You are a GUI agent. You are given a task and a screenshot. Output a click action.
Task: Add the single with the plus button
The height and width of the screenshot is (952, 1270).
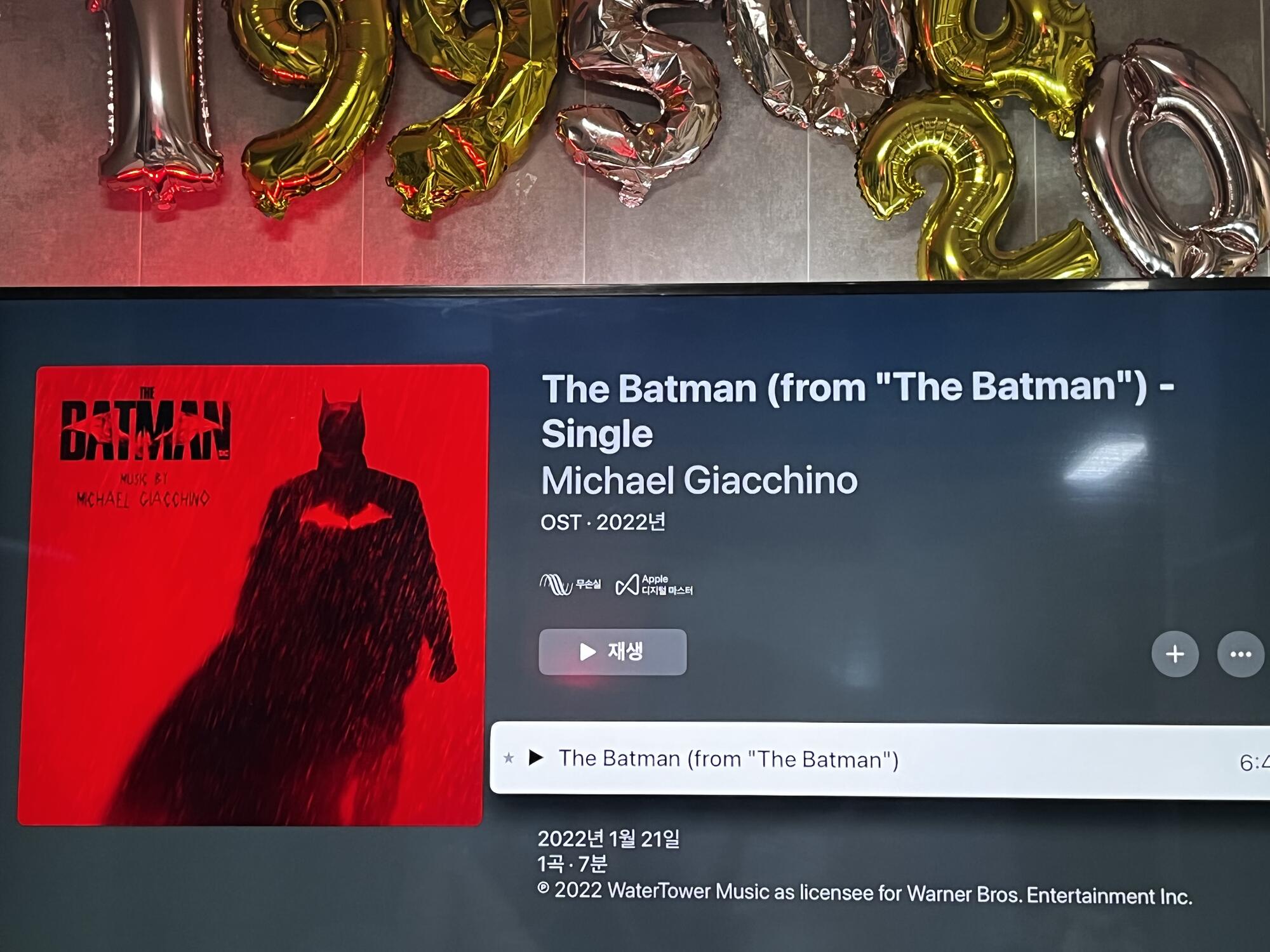pos(1175,654)
